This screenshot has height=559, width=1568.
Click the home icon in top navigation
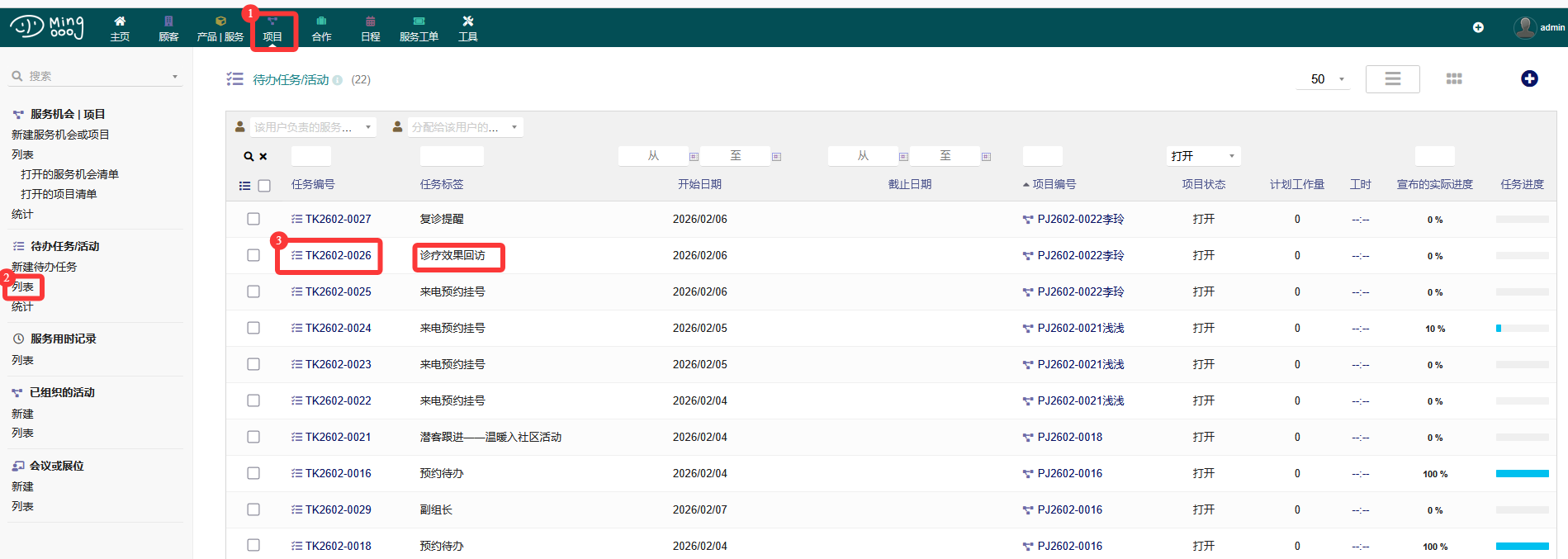tap(120, 21)
